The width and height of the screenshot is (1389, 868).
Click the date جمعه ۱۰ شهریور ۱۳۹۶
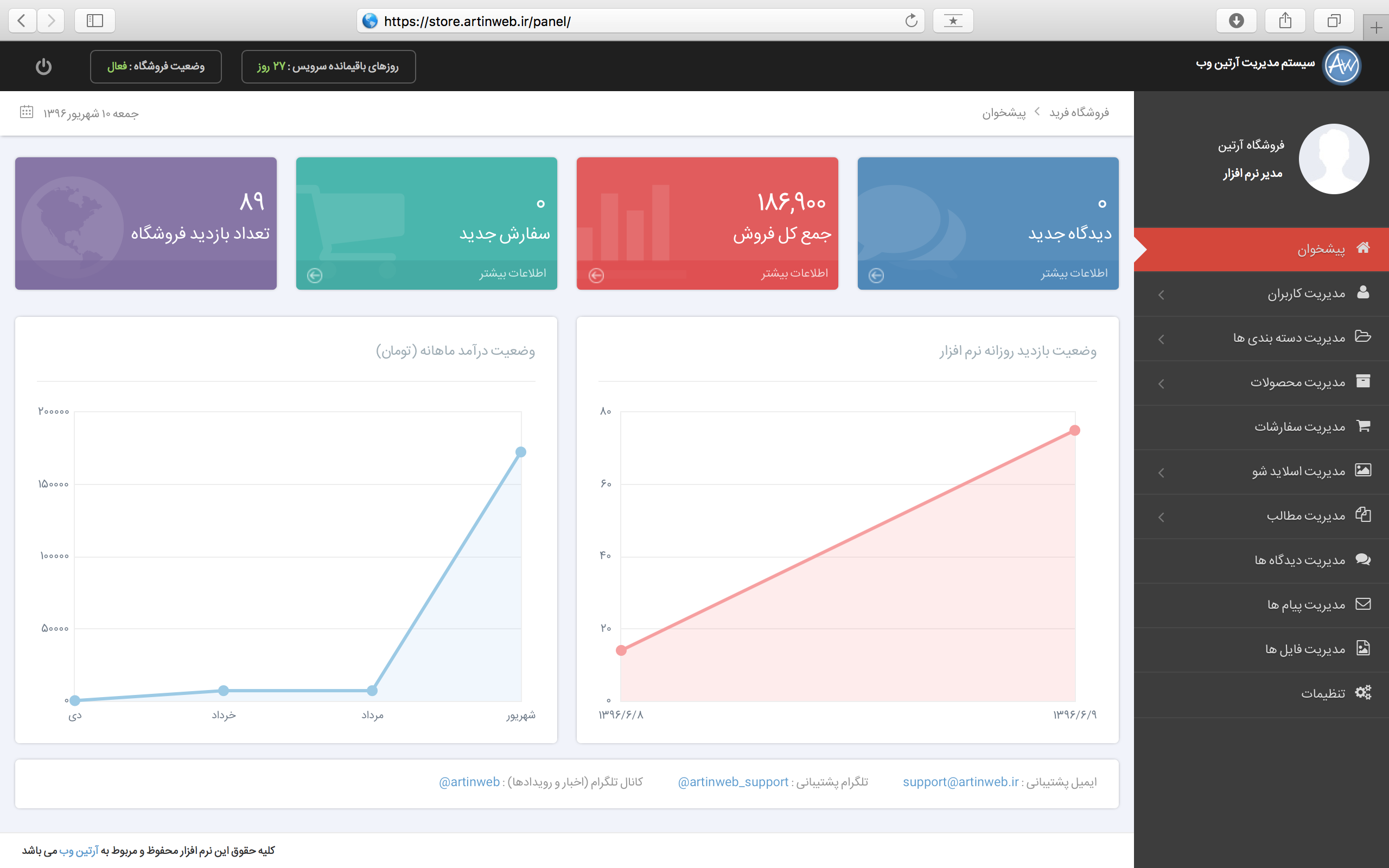coord(91,114)
